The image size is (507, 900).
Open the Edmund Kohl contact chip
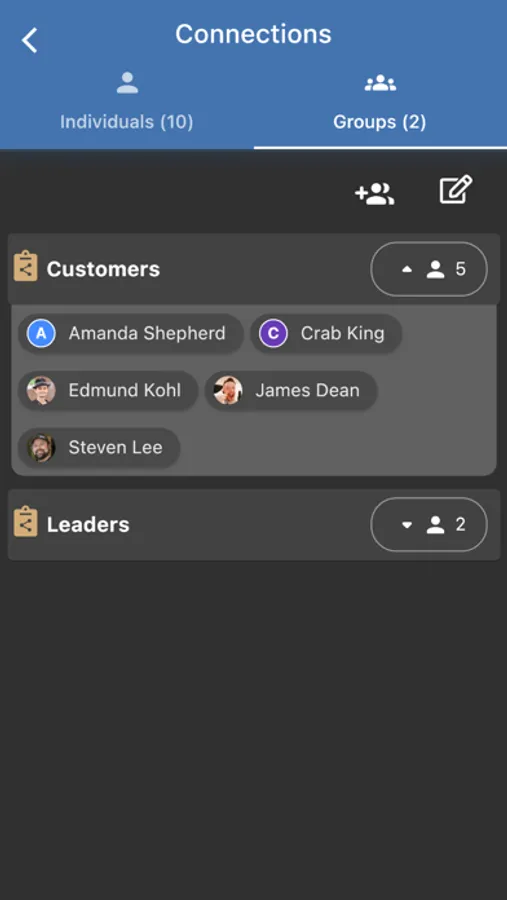(108, 390)
